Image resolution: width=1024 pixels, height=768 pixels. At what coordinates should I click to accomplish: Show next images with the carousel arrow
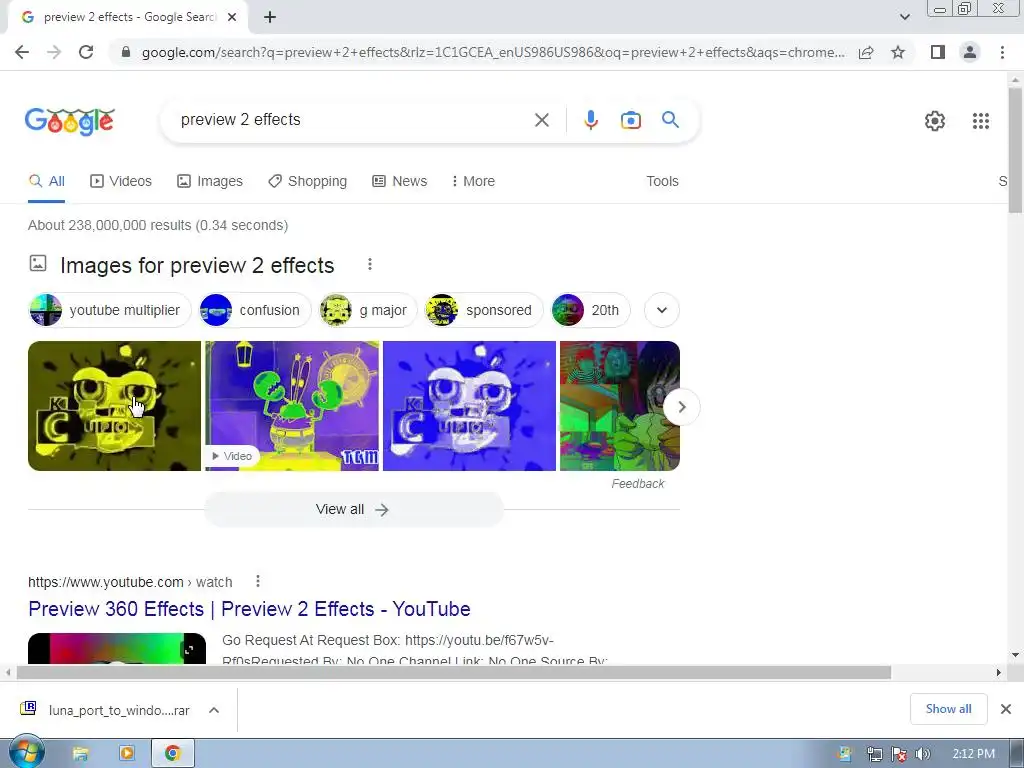click(x=682, y=407)
